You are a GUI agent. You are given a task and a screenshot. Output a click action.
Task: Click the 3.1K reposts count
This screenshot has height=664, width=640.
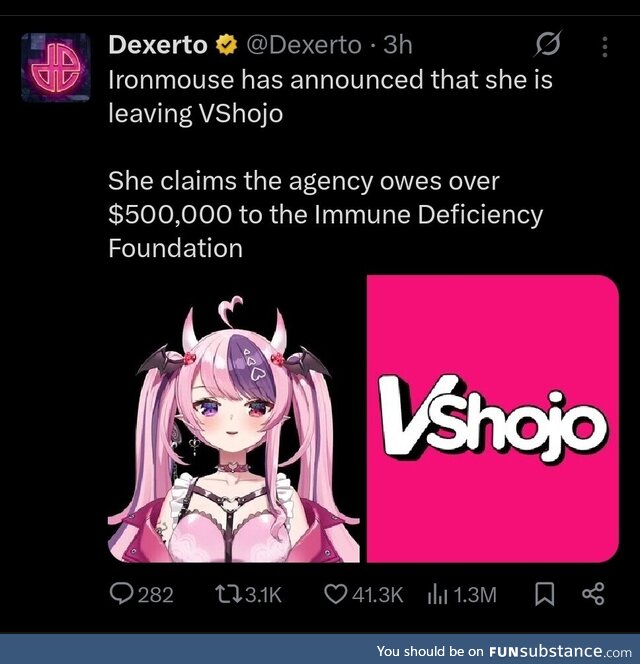[x=263, y=595]
